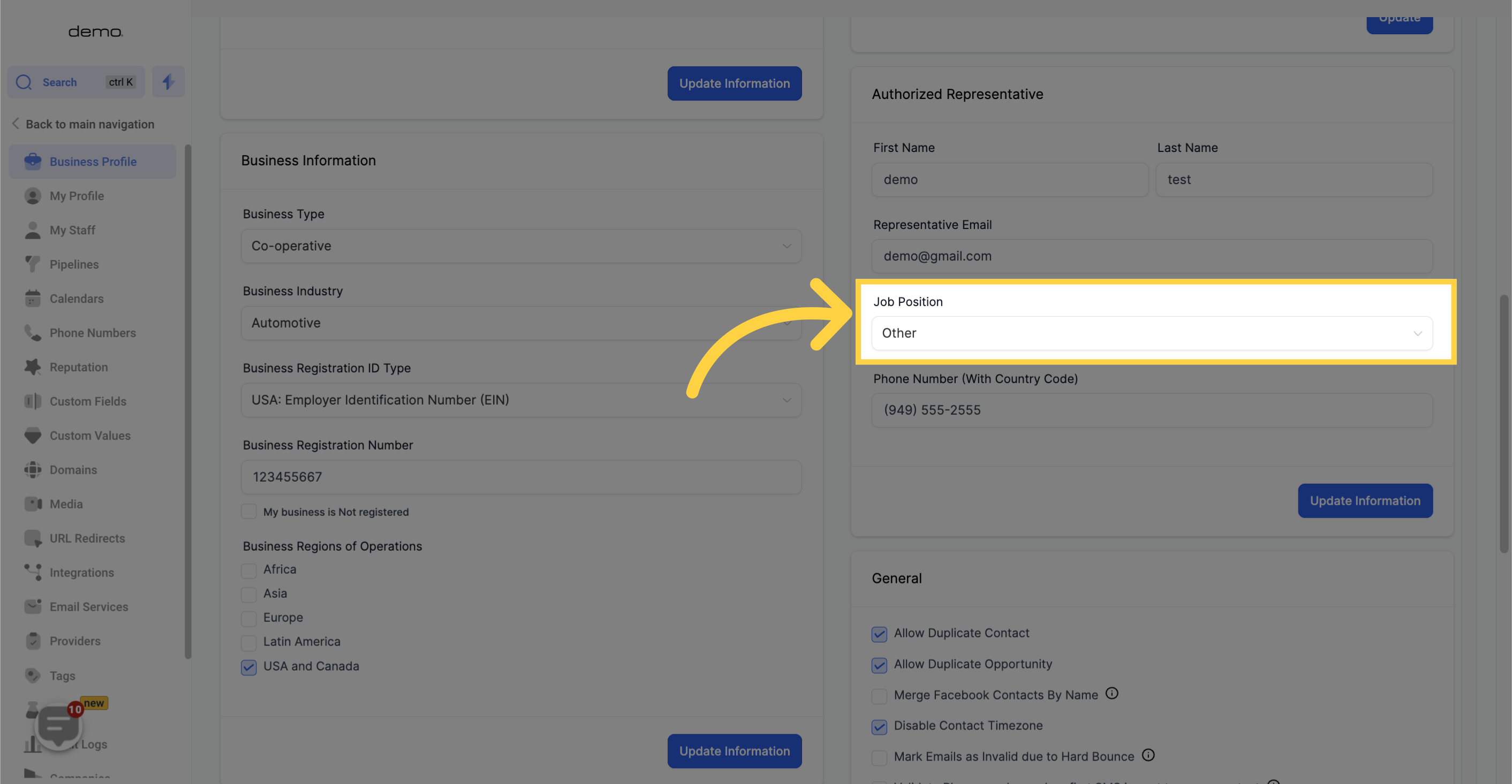The image size is (1512, 784).
Task: Click the Reputation icon in sidebar
Action: click(31, 367)
